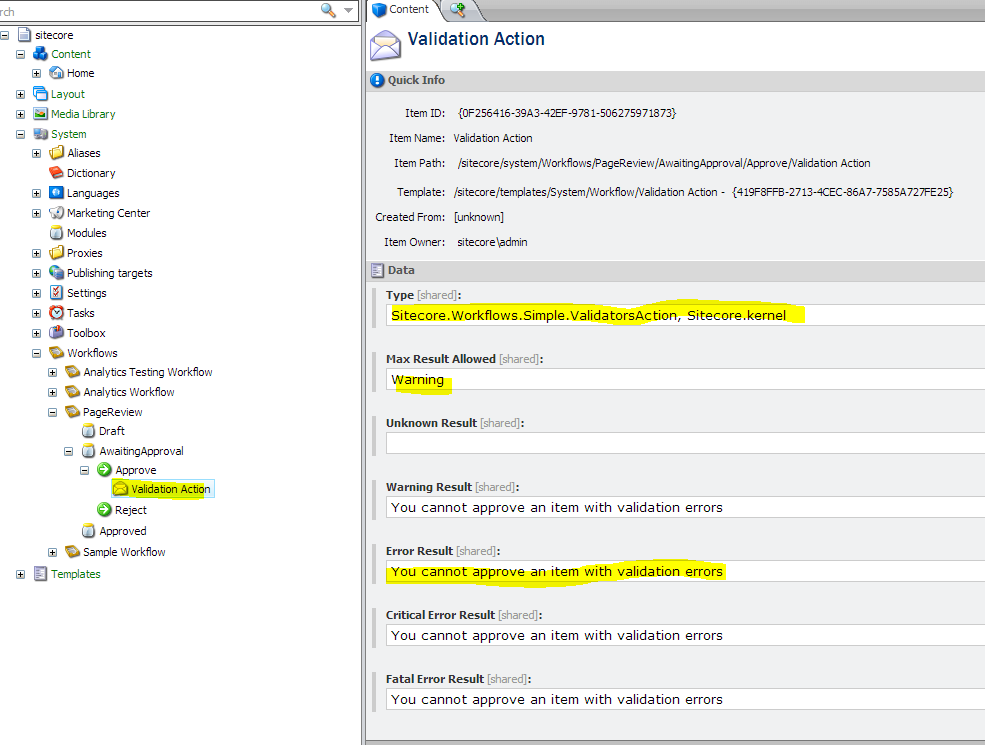Click the new tab search icon
This screenshot has width=985, height=745.
458,9
